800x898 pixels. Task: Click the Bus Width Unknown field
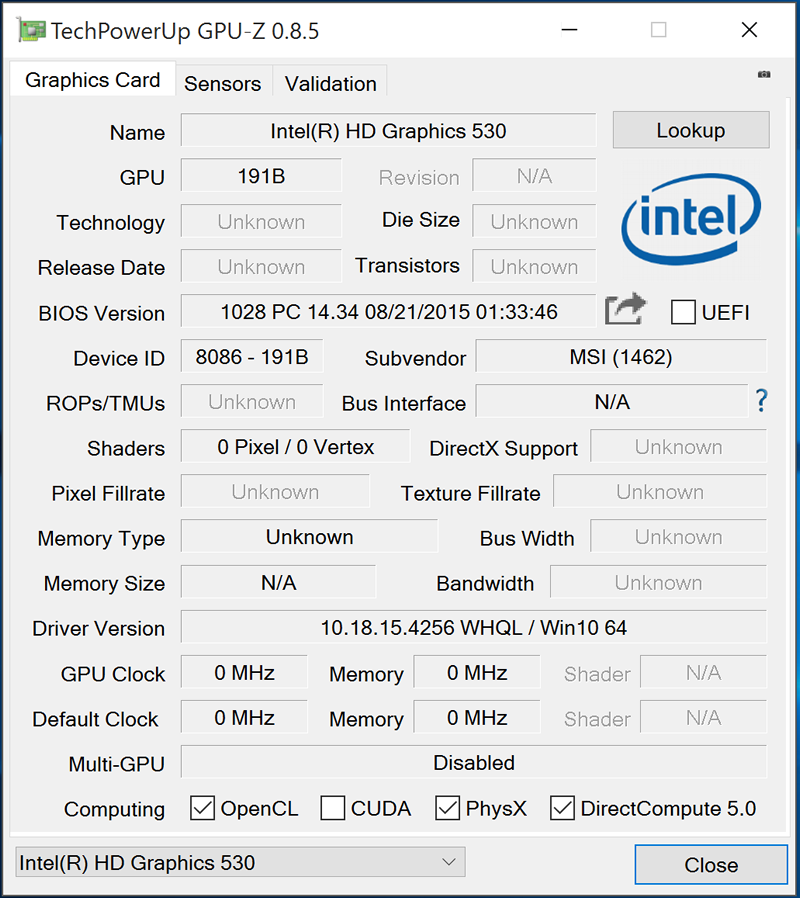(x=679, y=537)
